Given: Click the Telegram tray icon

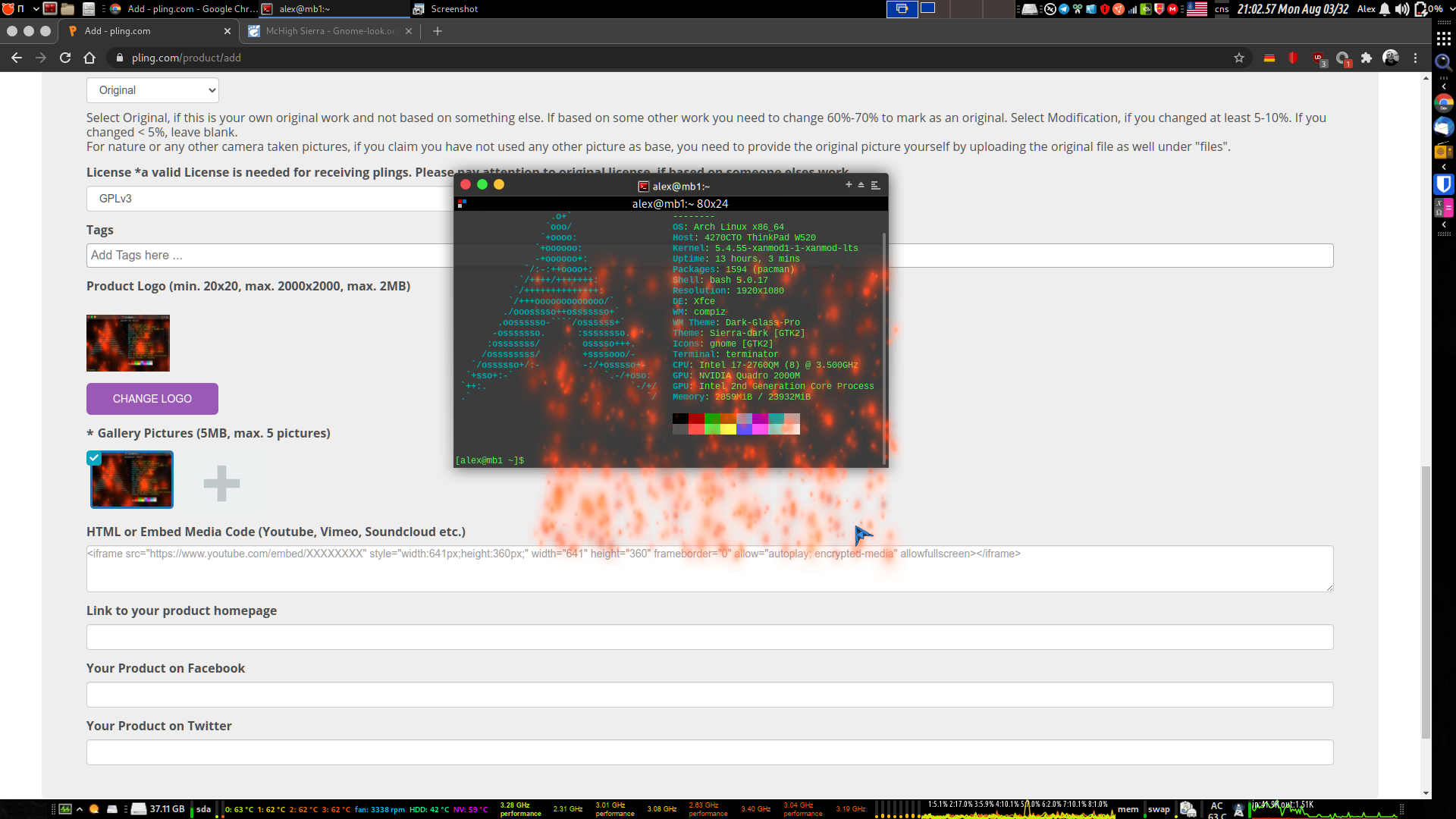Looking at the screenshot, I should coord(1064,9).
